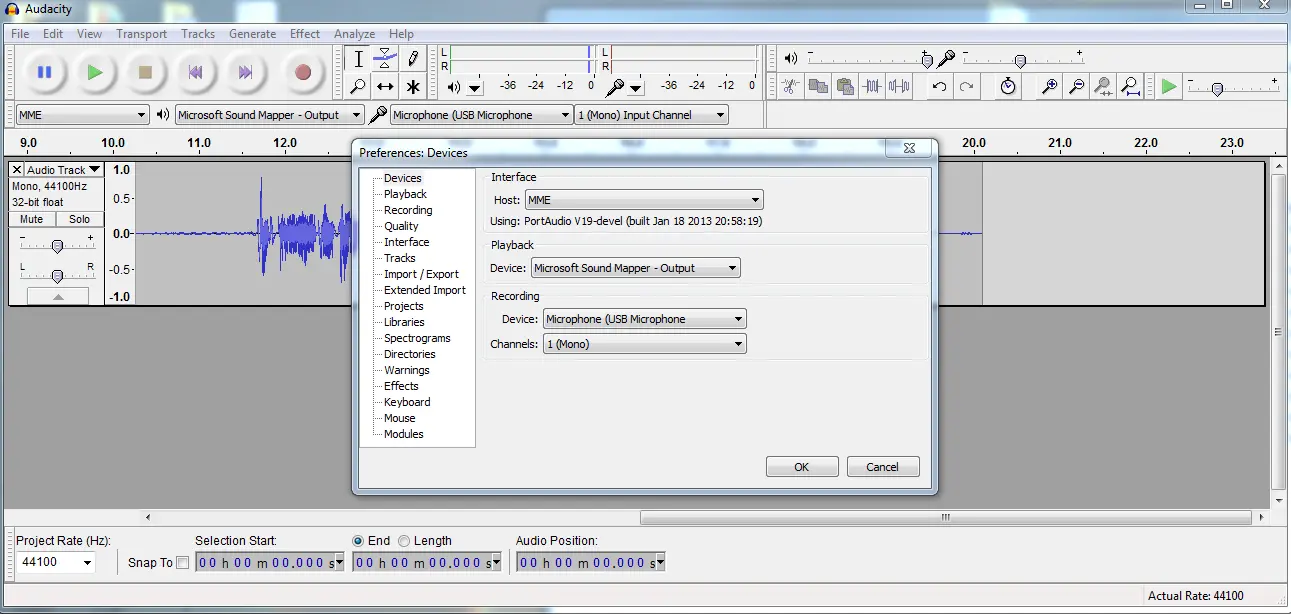This screenshot has width=1291, height=614.
Task: Start recording with the Record button
Action: point(303,72)
